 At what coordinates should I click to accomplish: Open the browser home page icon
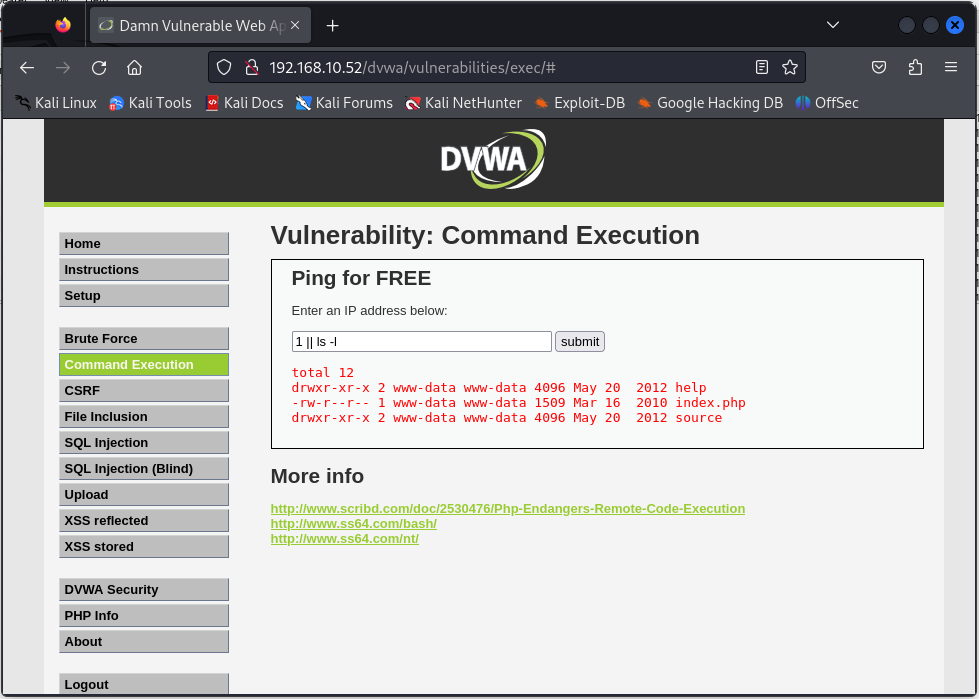point(134,67)
